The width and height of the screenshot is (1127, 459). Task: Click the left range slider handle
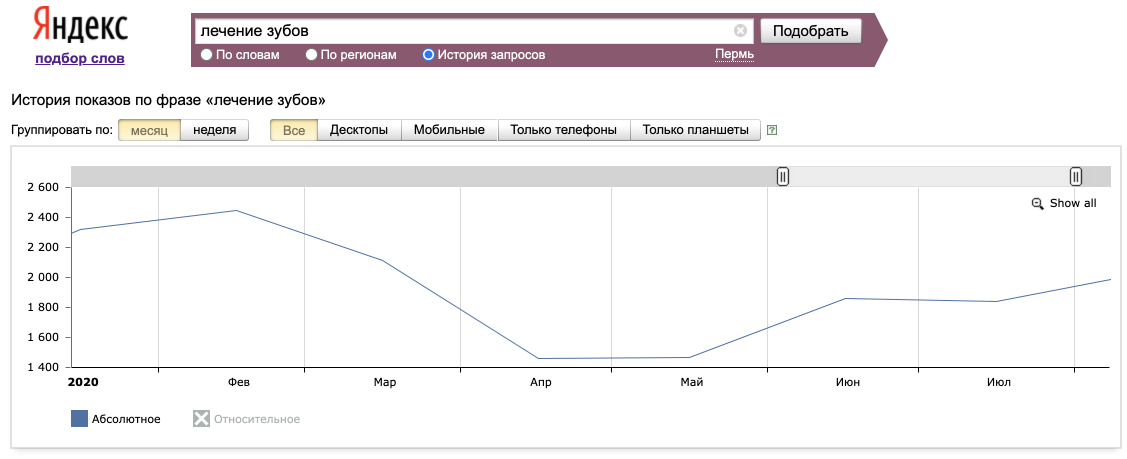(x=783, y=177)
